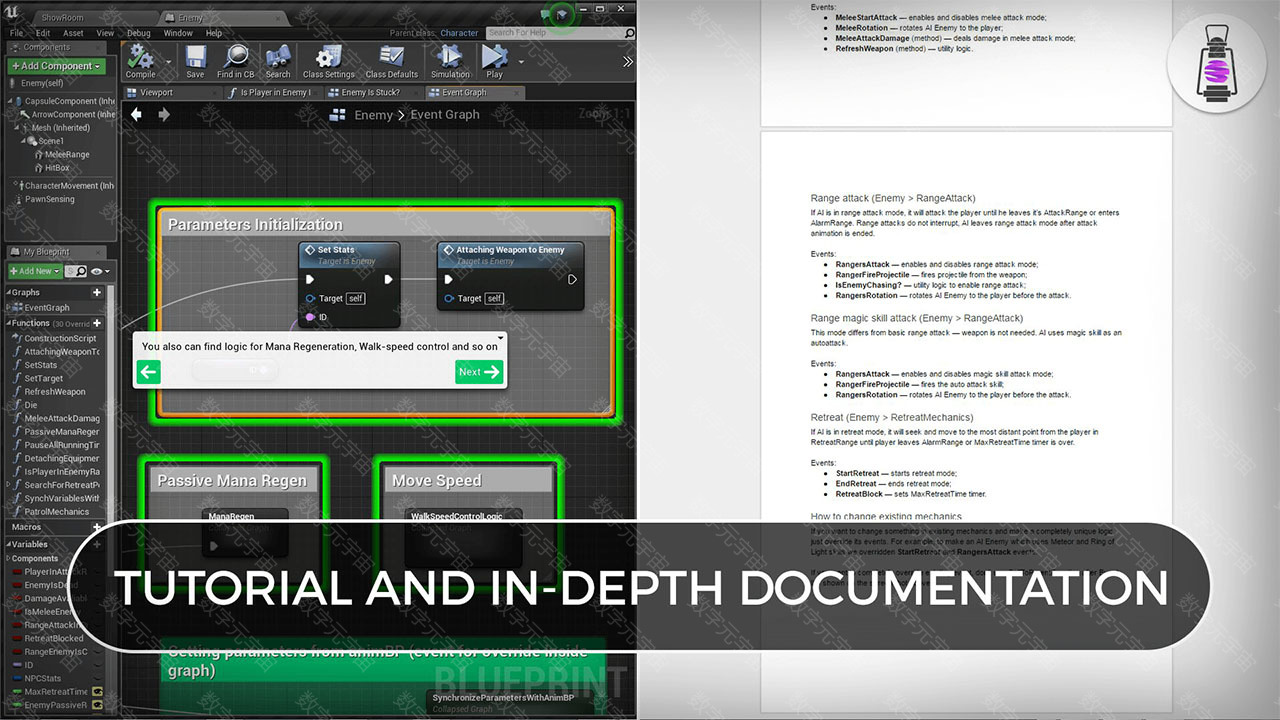Open Play options dropdown arrow

(x=520, y=60)
